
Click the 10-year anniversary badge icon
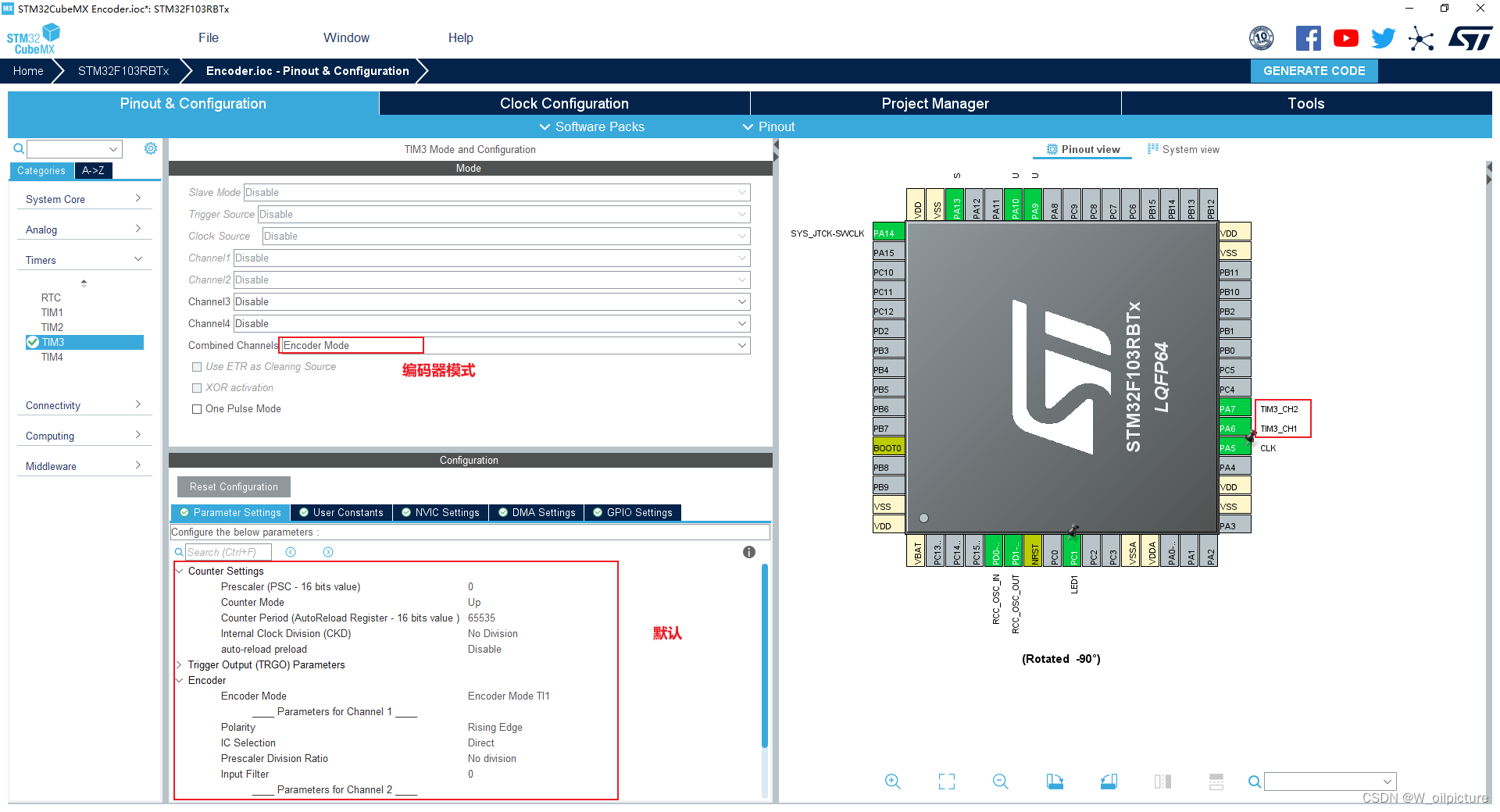click(x=1262, y=38)
